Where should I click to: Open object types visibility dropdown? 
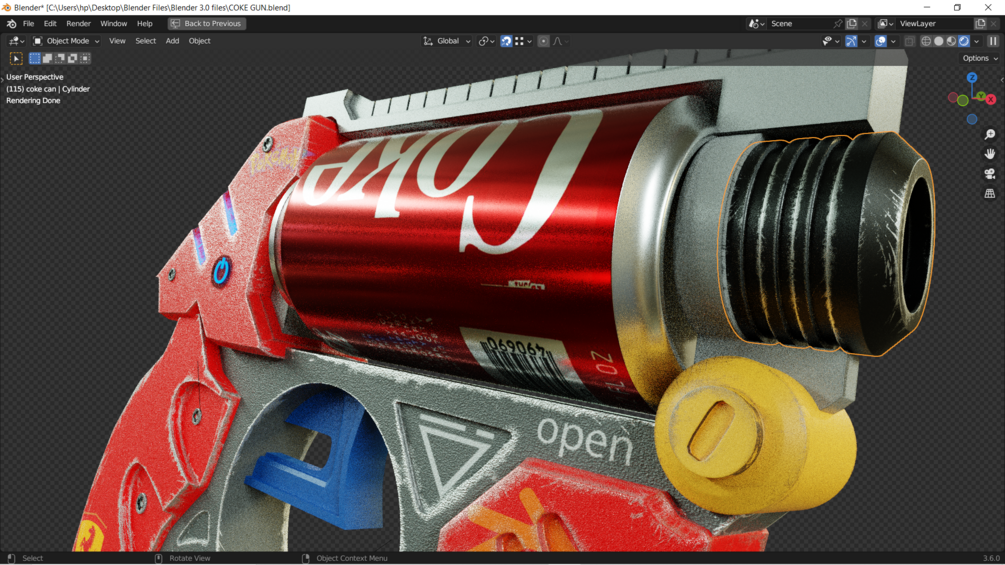pyautogui.click(x=831, y=41)
